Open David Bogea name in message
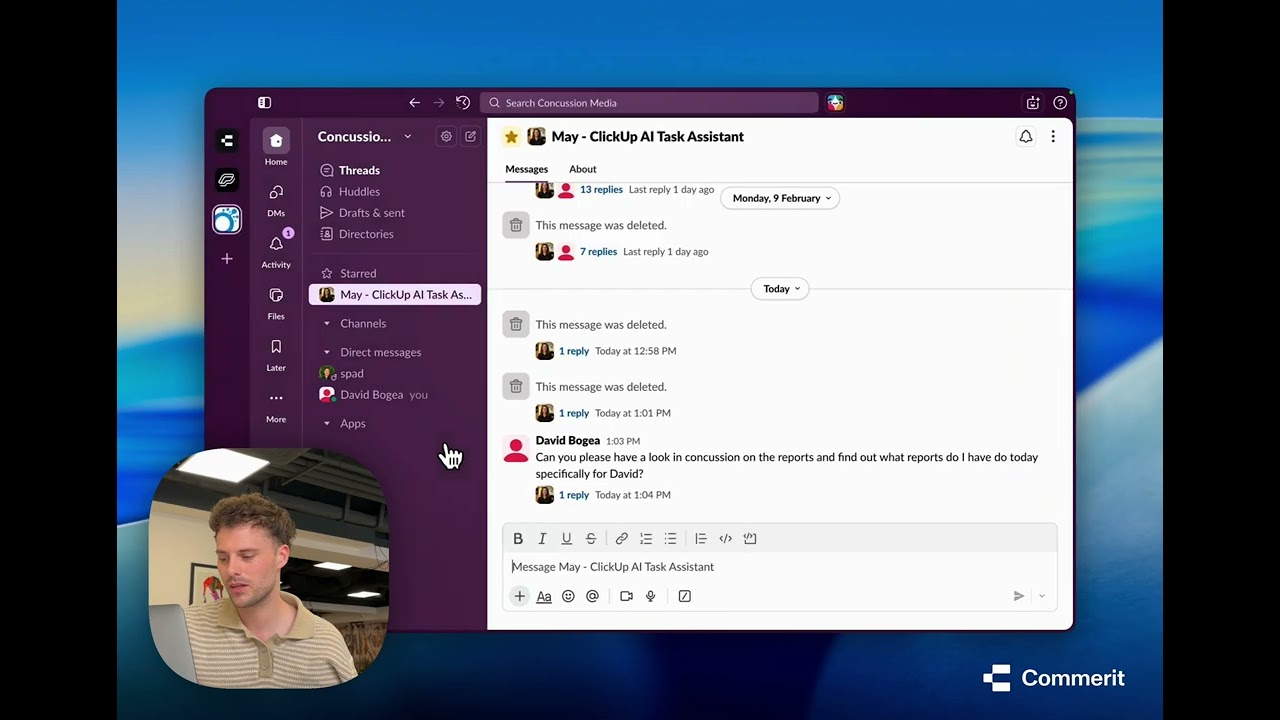 pyautogui.click(x=567, y=440)
